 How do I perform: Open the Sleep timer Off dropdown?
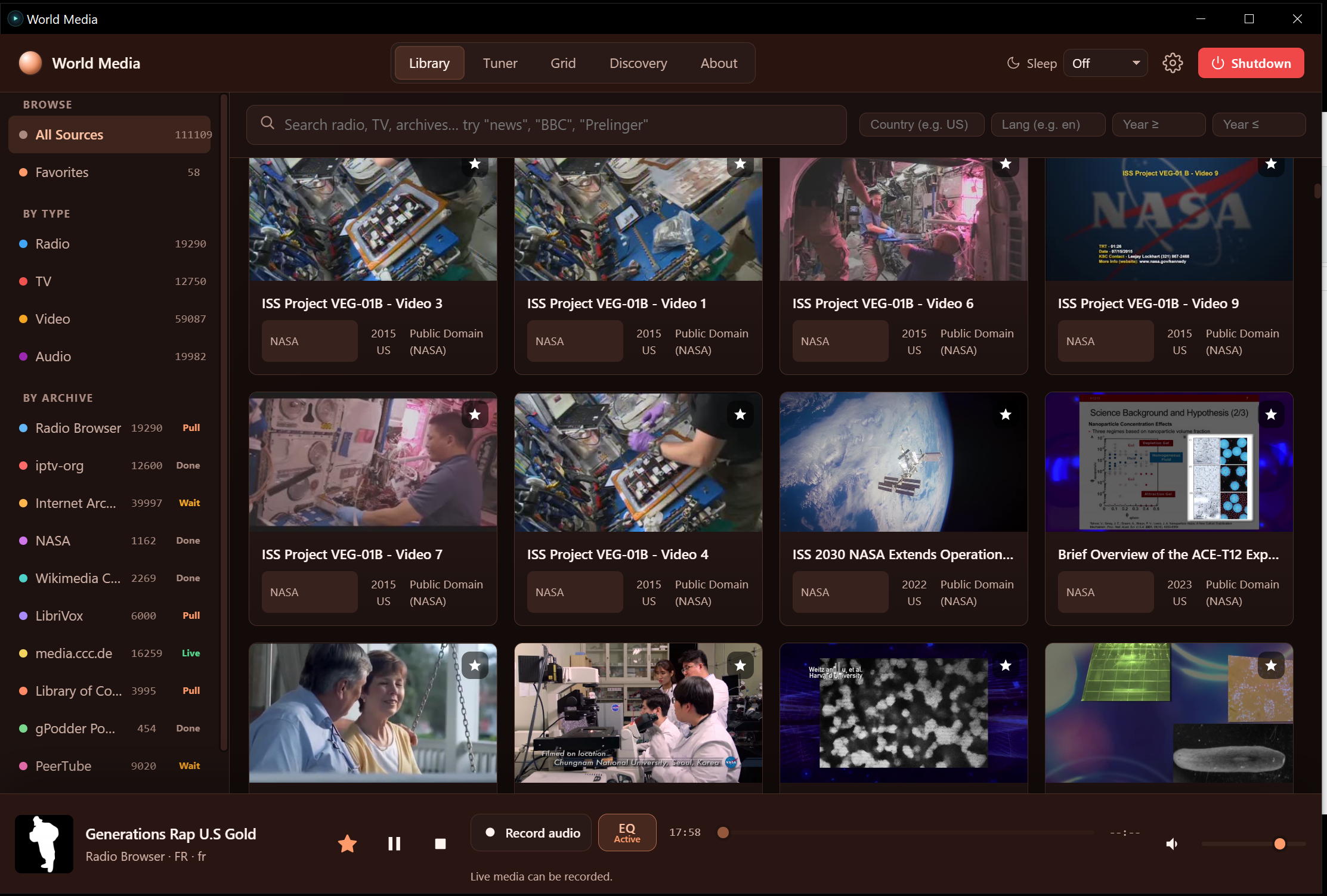click(x=1105, y=63)
